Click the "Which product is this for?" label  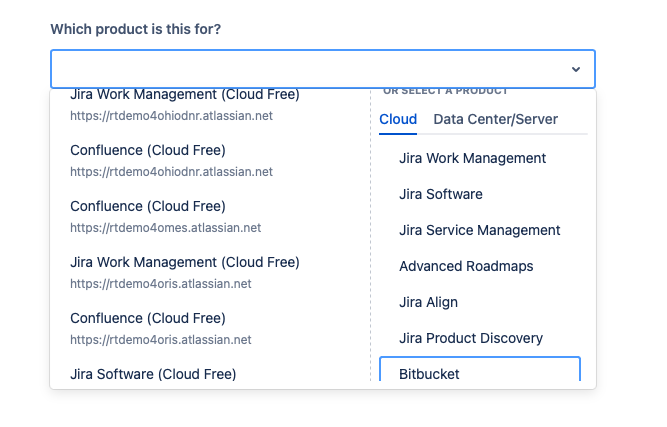tap(136, 28)
